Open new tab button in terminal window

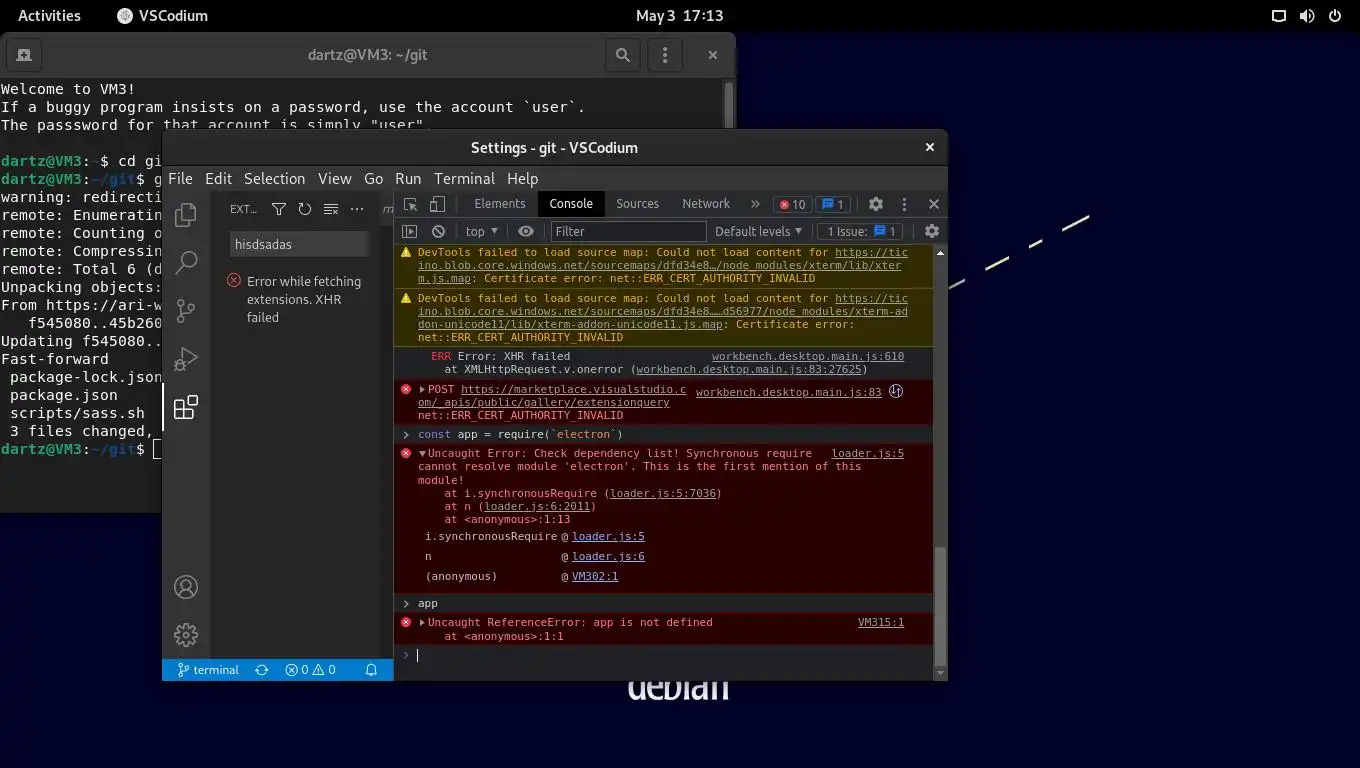[24, 55]
